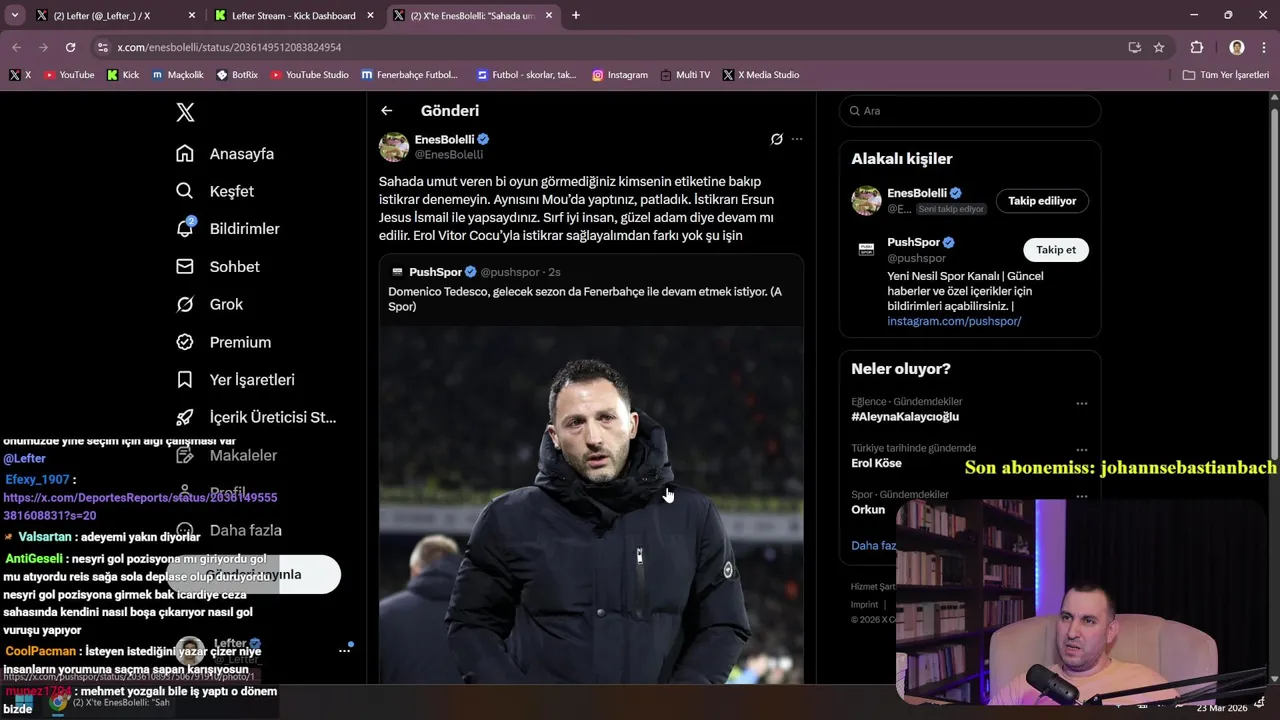Viewport: 1280px width, 720px height.
Task: Click the address bar URL
Action: (229, 47)
